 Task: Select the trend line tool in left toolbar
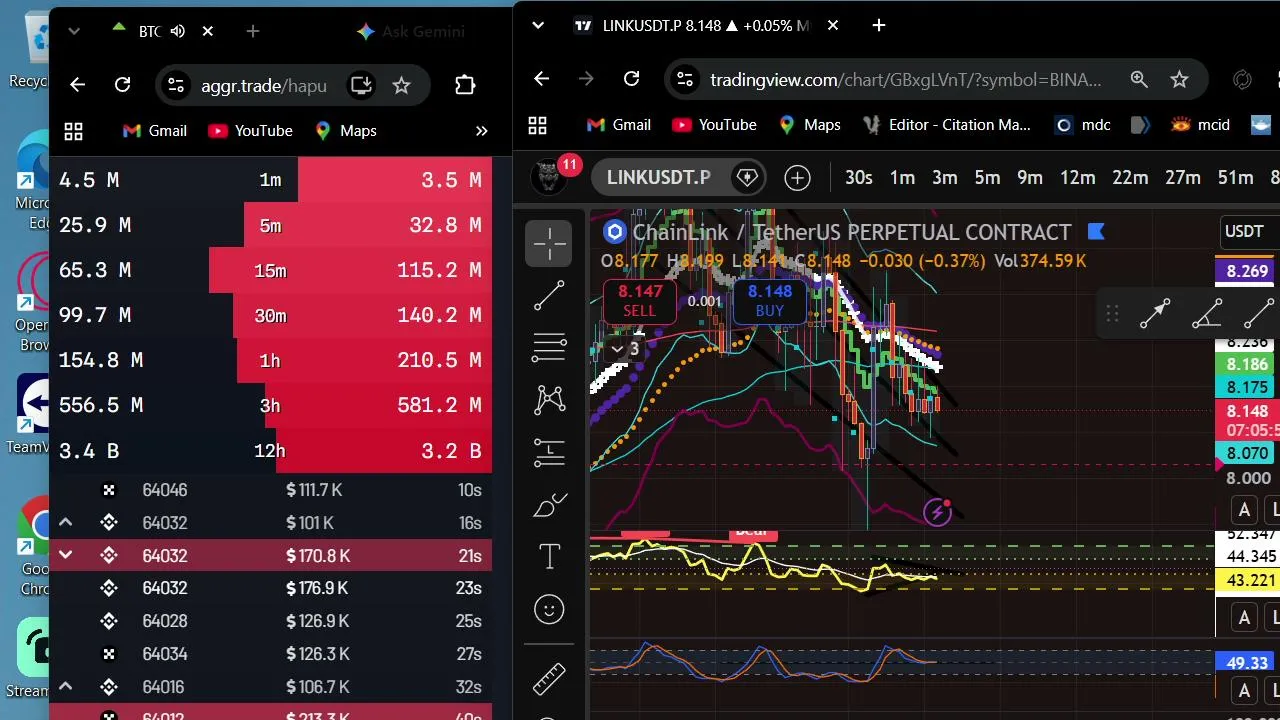point(549,296)
